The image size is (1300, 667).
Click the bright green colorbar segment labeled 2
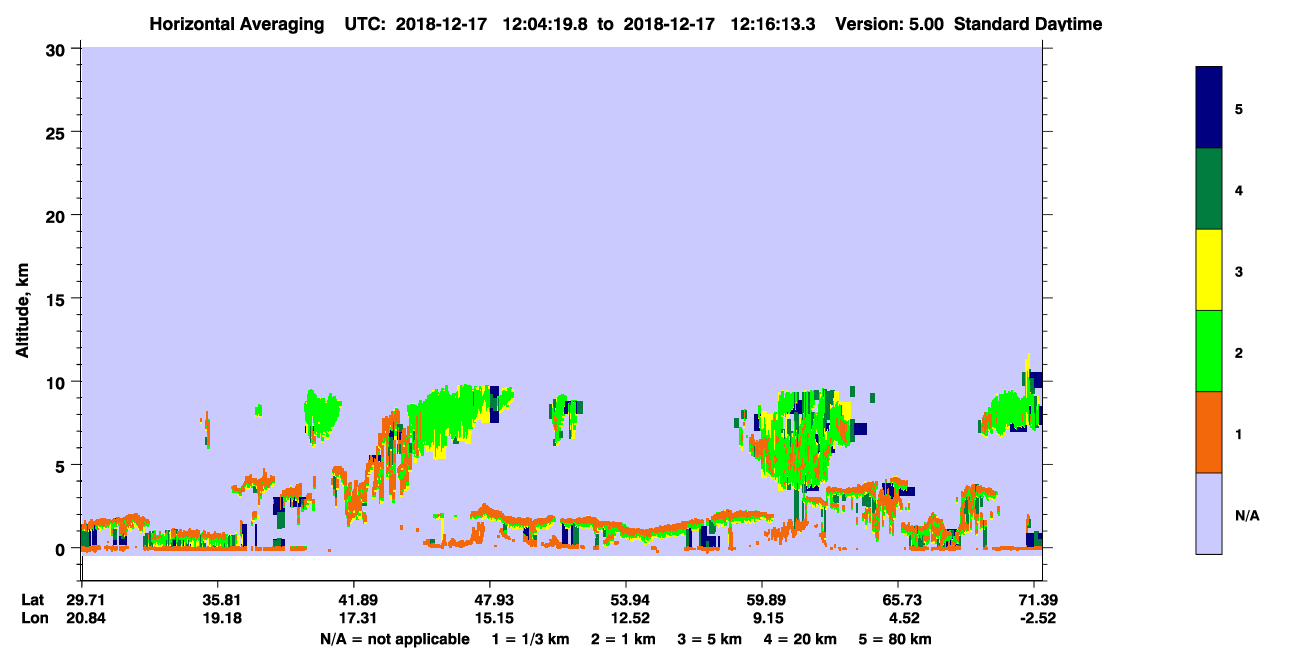[1209, 351]
